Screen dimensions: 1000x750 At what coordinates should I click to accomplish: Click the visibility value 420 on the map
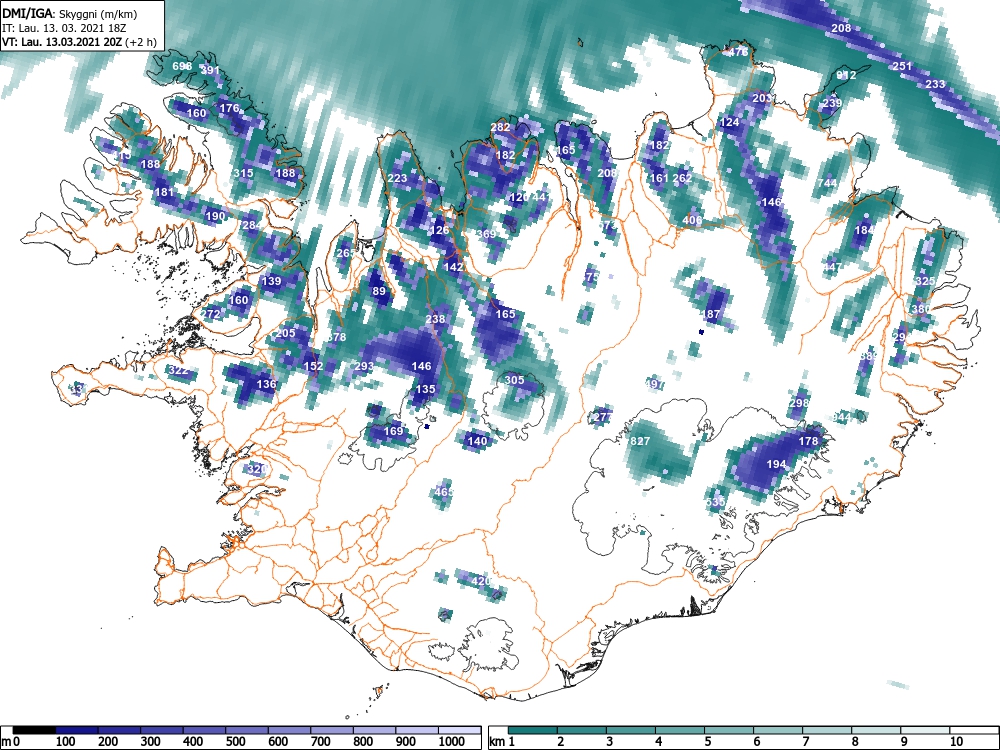pyautogui.click(x=481, y=581)
